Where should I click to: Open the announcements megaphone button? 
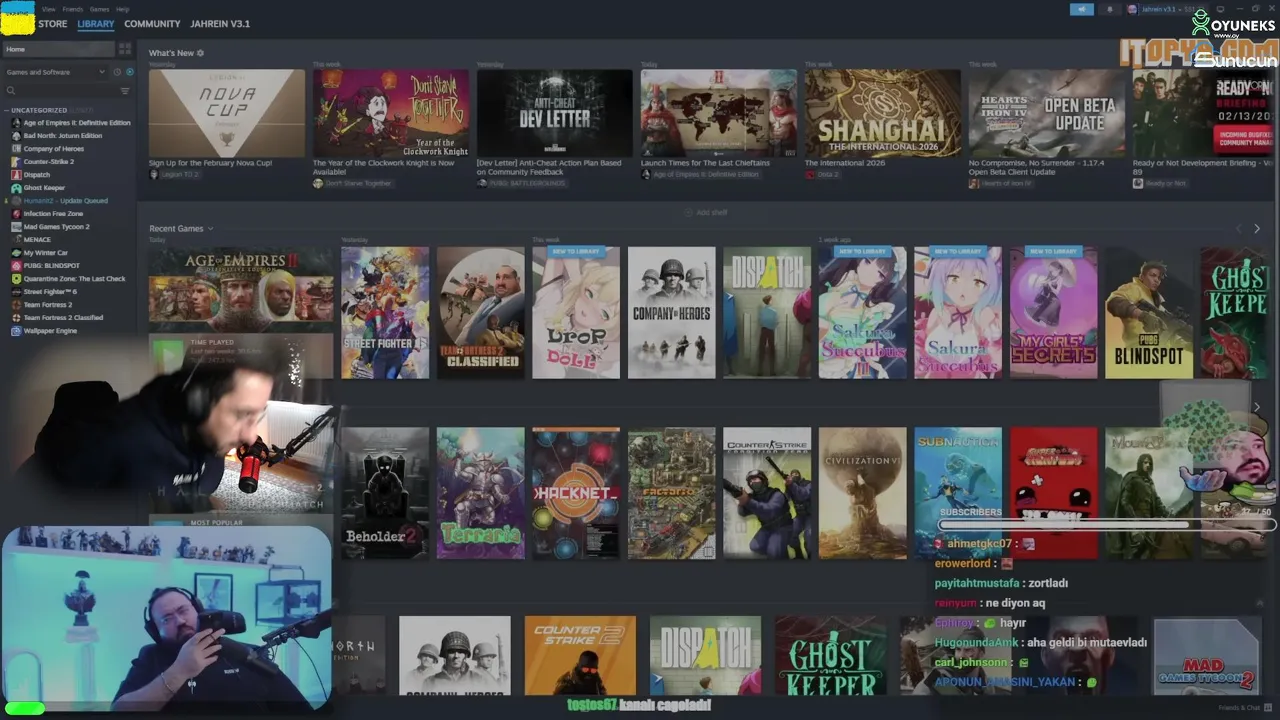(x=1082, y=9)
